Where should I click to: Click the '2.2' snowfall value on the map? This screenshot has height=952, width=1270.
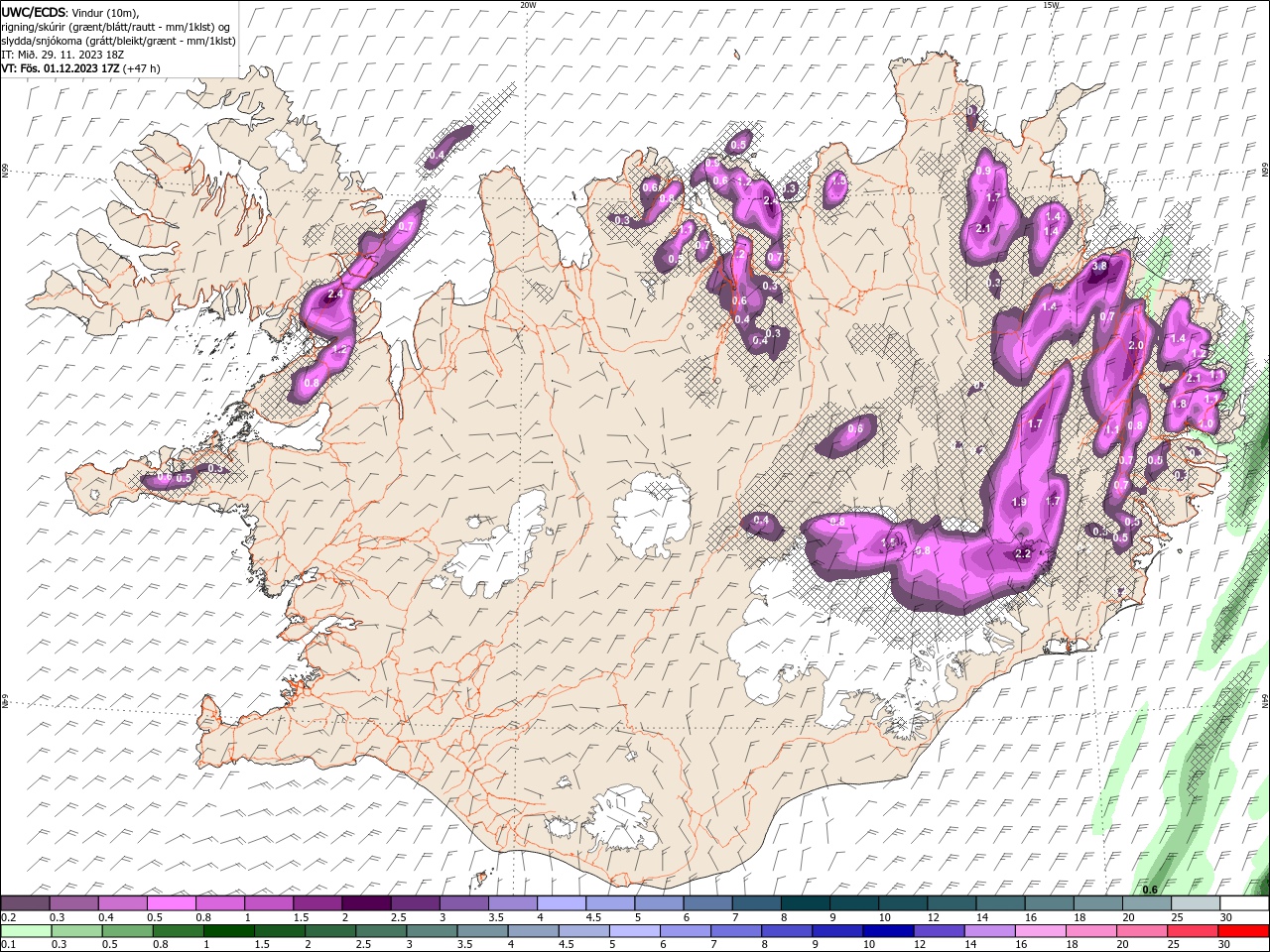pyautogui.click(x=1025, y=553)
